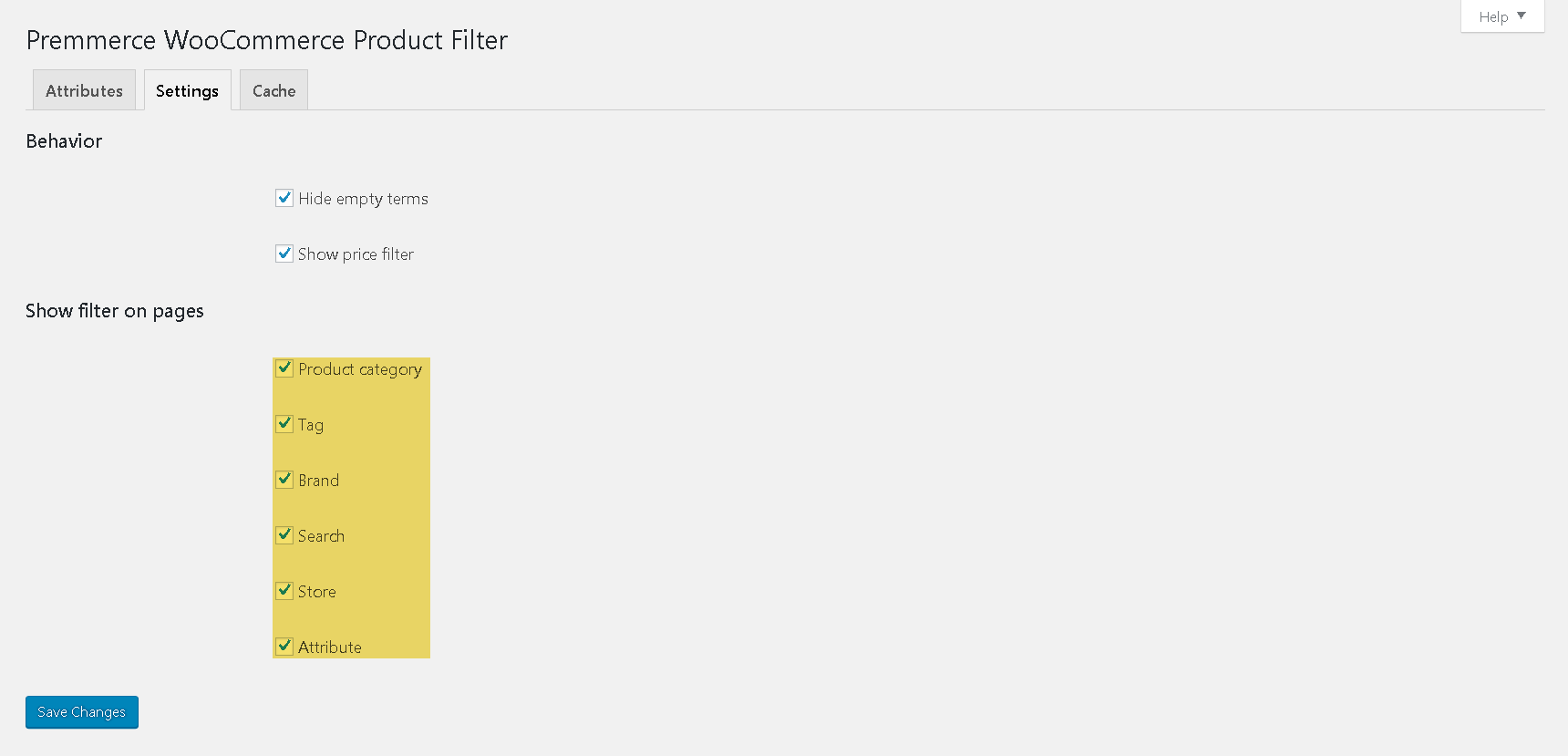
Task: Click the Save Changes button
Action: [x=82, y=712]
